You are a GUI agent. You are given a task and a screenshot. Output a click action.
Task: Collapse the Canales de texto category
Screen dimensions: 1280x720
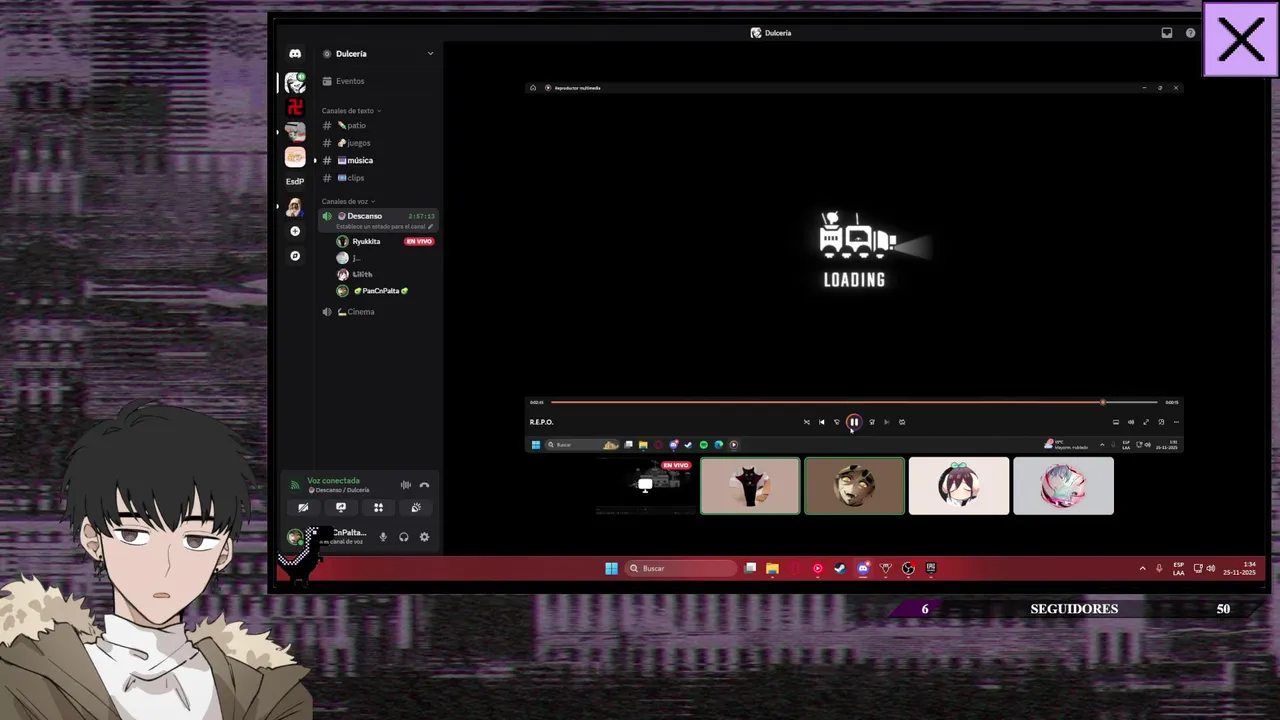point(351,111)
